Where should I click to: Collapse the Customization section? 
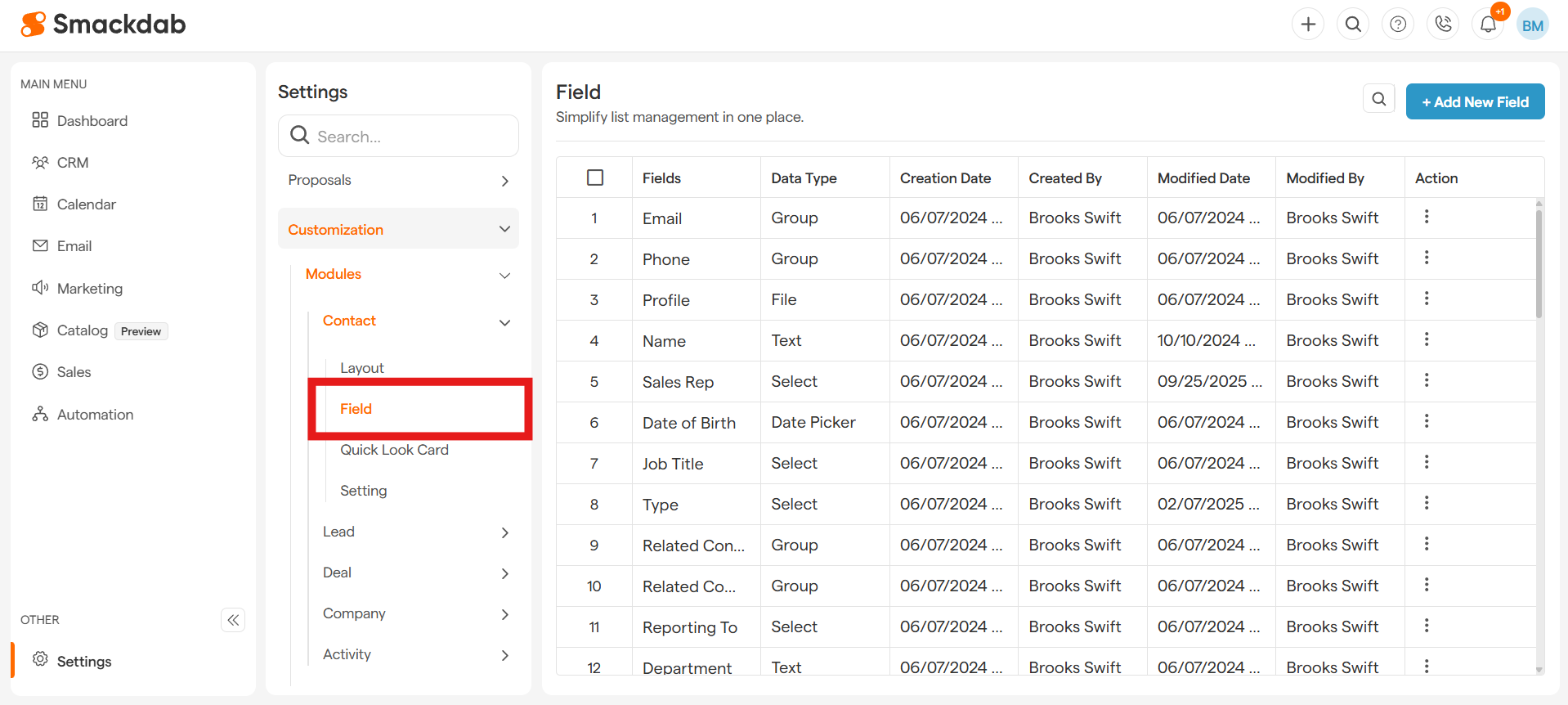pyautogui.click(x=504, y=229)
